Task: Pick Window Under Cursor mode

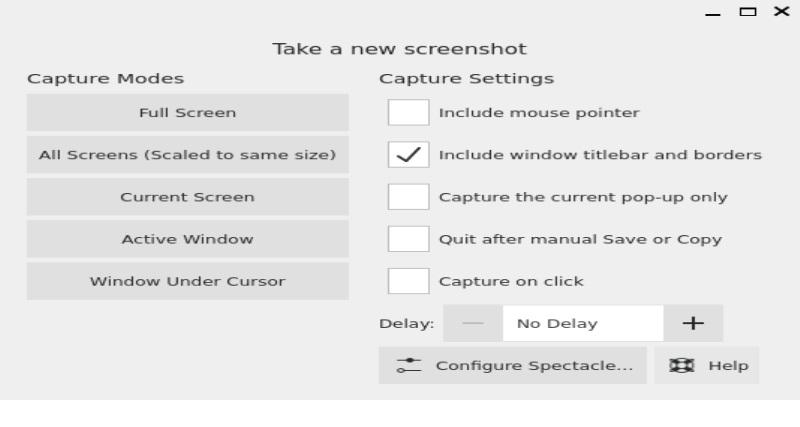Action: [187, 281]
